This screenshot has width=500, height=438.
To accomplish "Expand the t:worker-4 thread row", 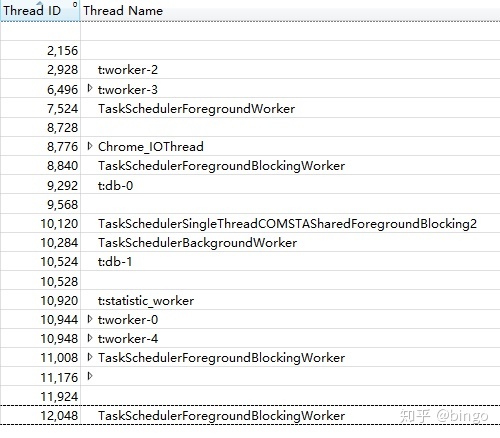I will (x=90, y=338).
